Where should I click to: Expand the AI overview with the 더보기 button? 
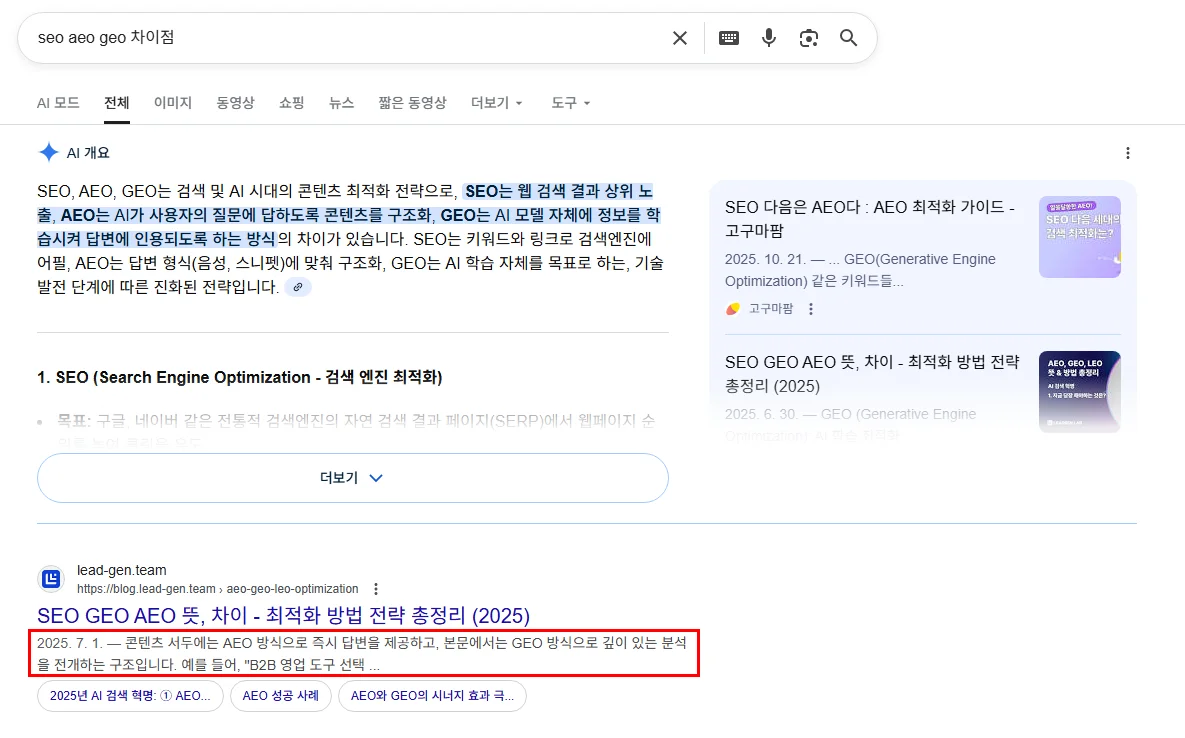(352, 478)
